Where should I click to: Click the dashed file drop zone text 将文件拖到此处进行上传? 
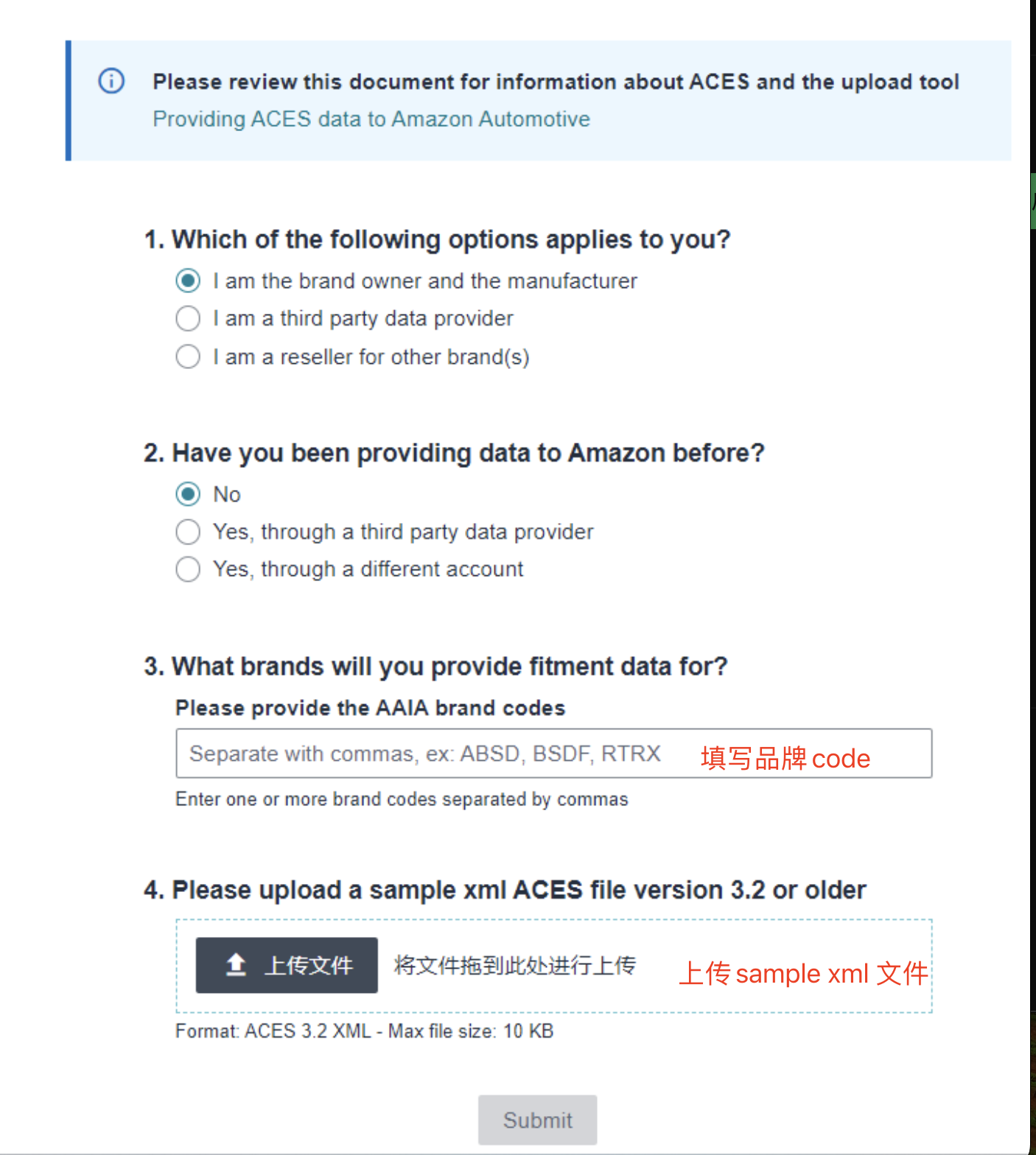click(514, 965)
